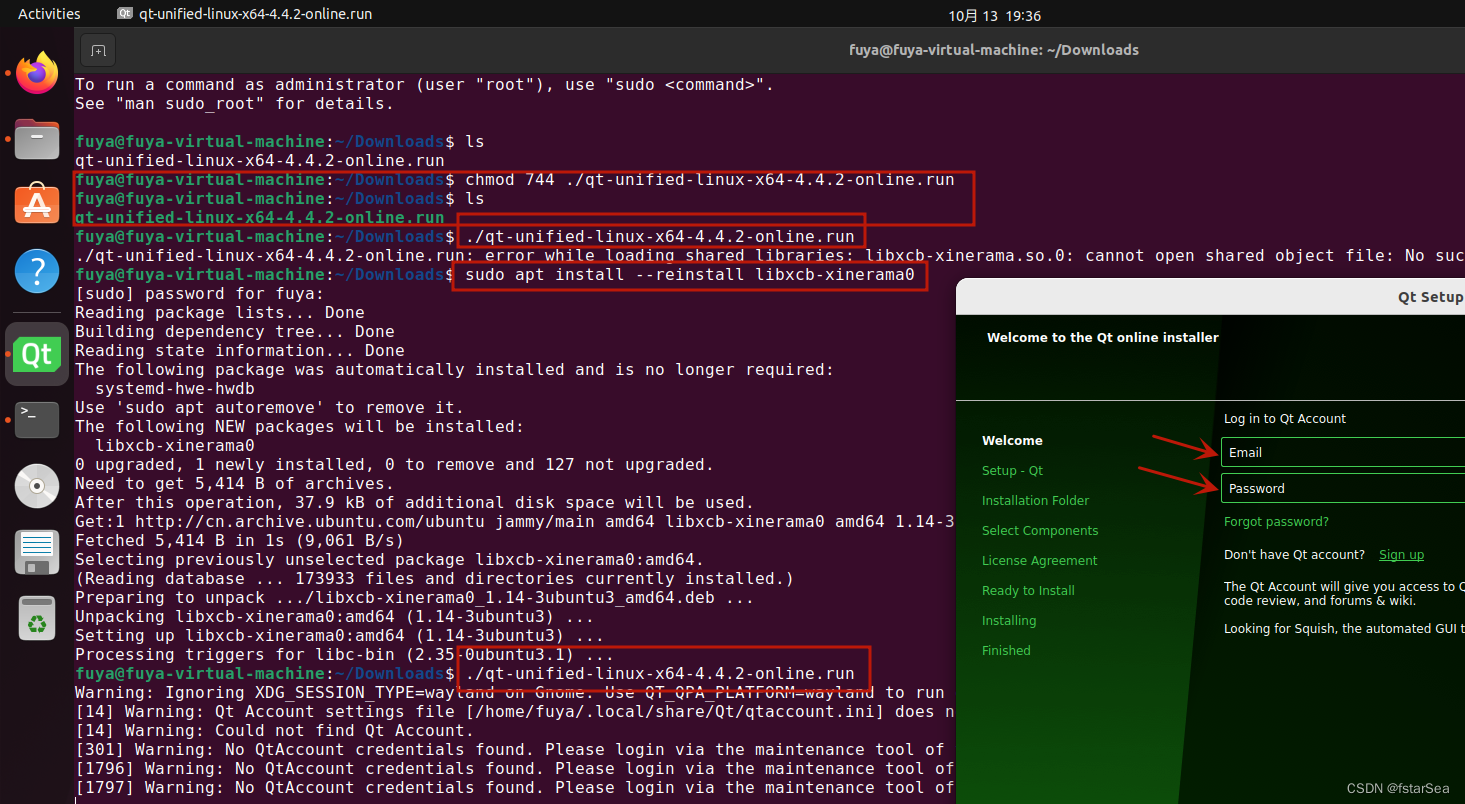1465x804 pixels.
Task: Click the 'Could not find Qt Account' warning line
Action: 273,731
